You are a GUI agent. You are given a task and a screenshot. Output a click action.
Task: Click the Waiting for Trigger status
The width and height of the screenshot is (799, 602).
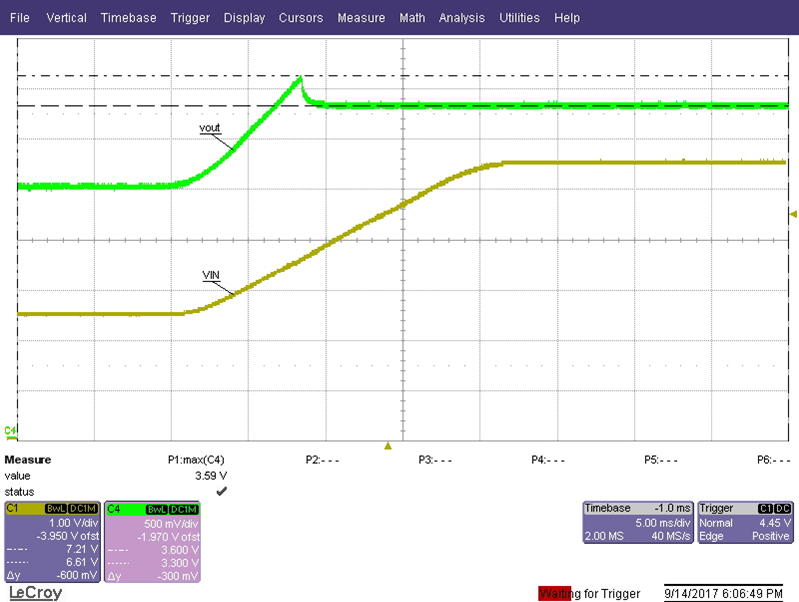tap(589, 593)
